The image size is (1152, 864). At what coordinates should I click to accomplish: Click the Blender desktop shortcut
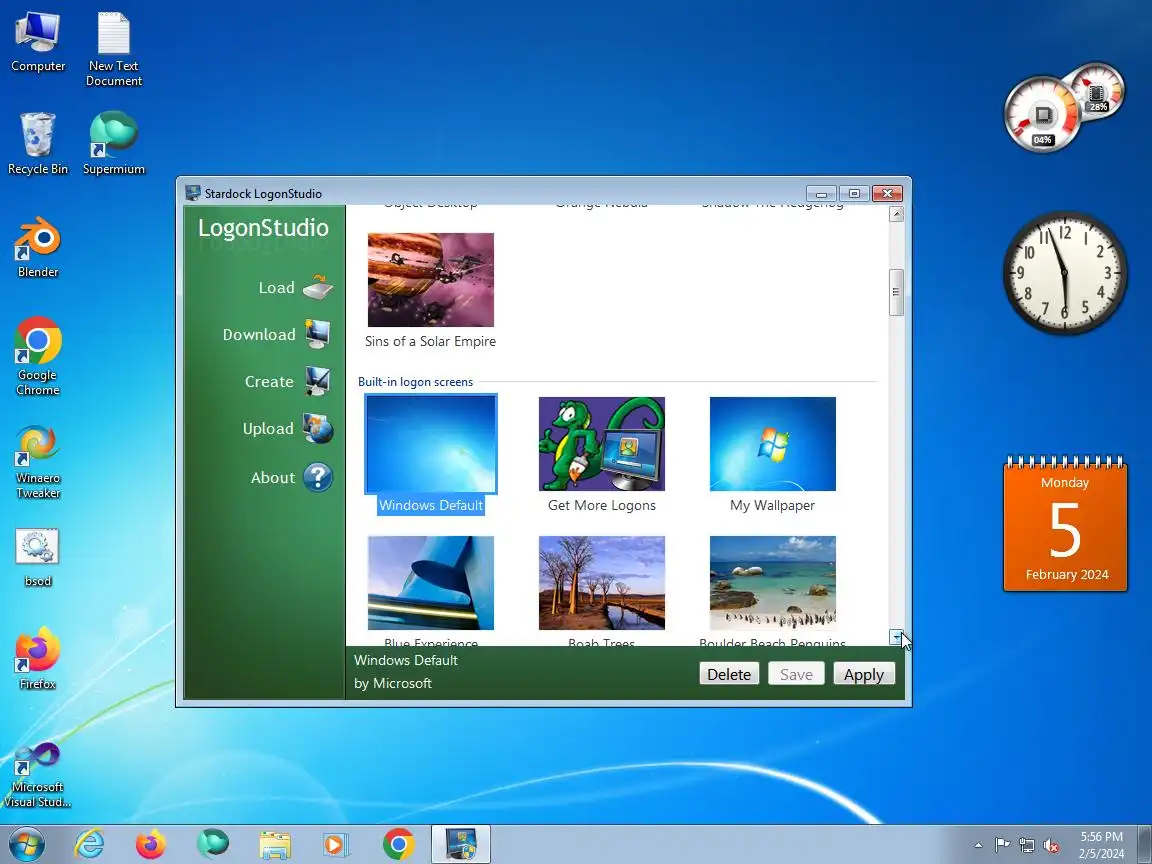point(38,248)
